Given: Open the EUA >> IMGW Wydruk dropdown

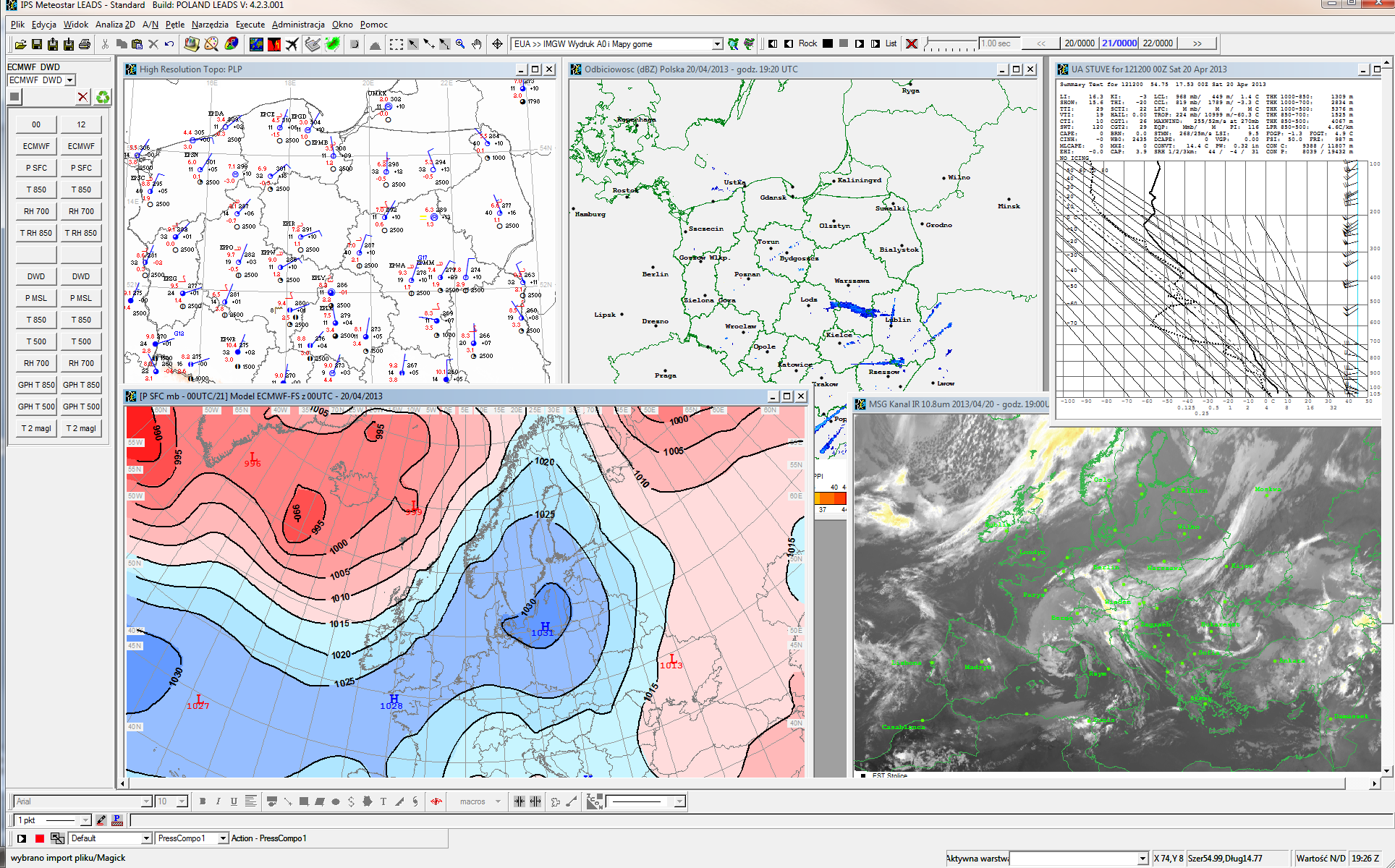Looking at the screenshot, I should coord(717,44).
